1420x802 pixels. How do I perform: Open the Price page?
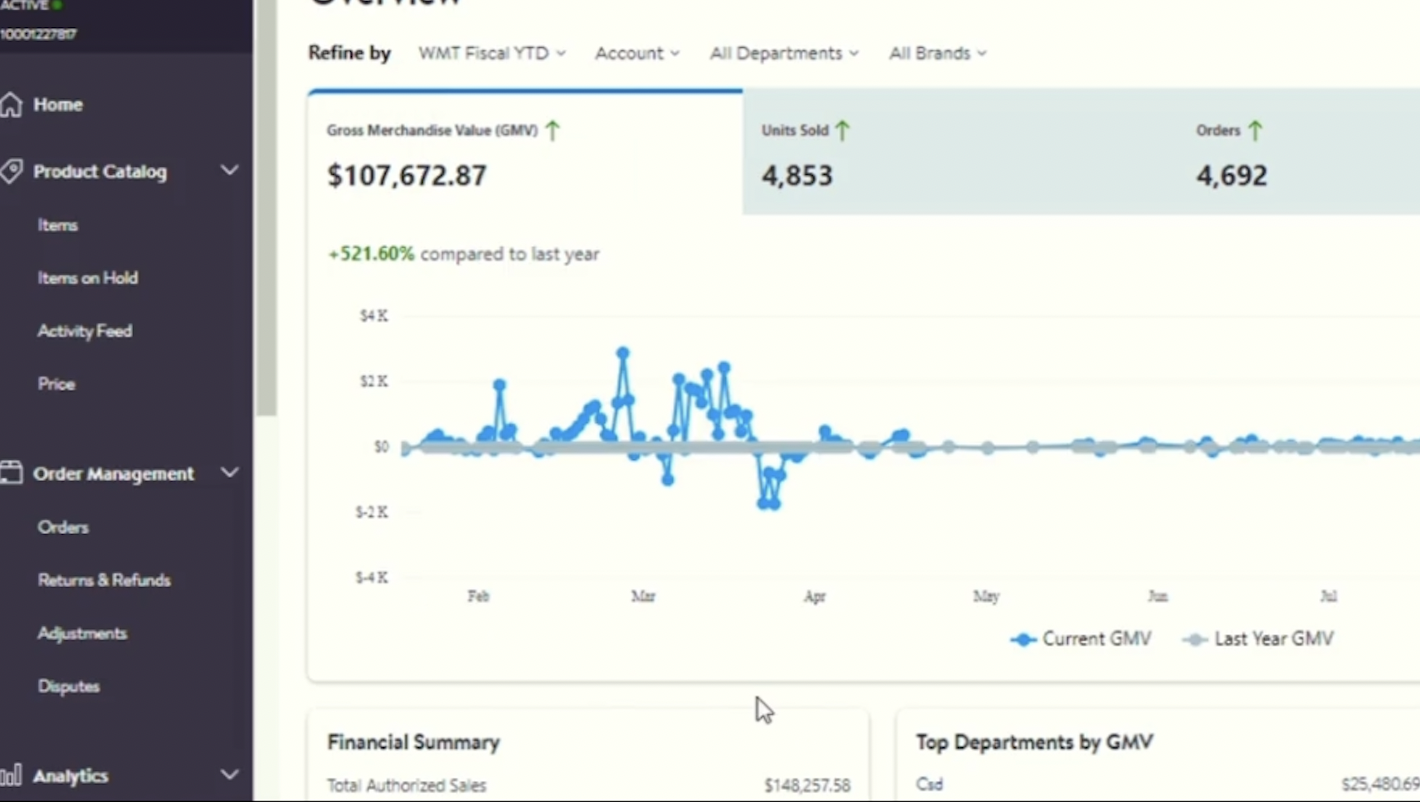56,384
